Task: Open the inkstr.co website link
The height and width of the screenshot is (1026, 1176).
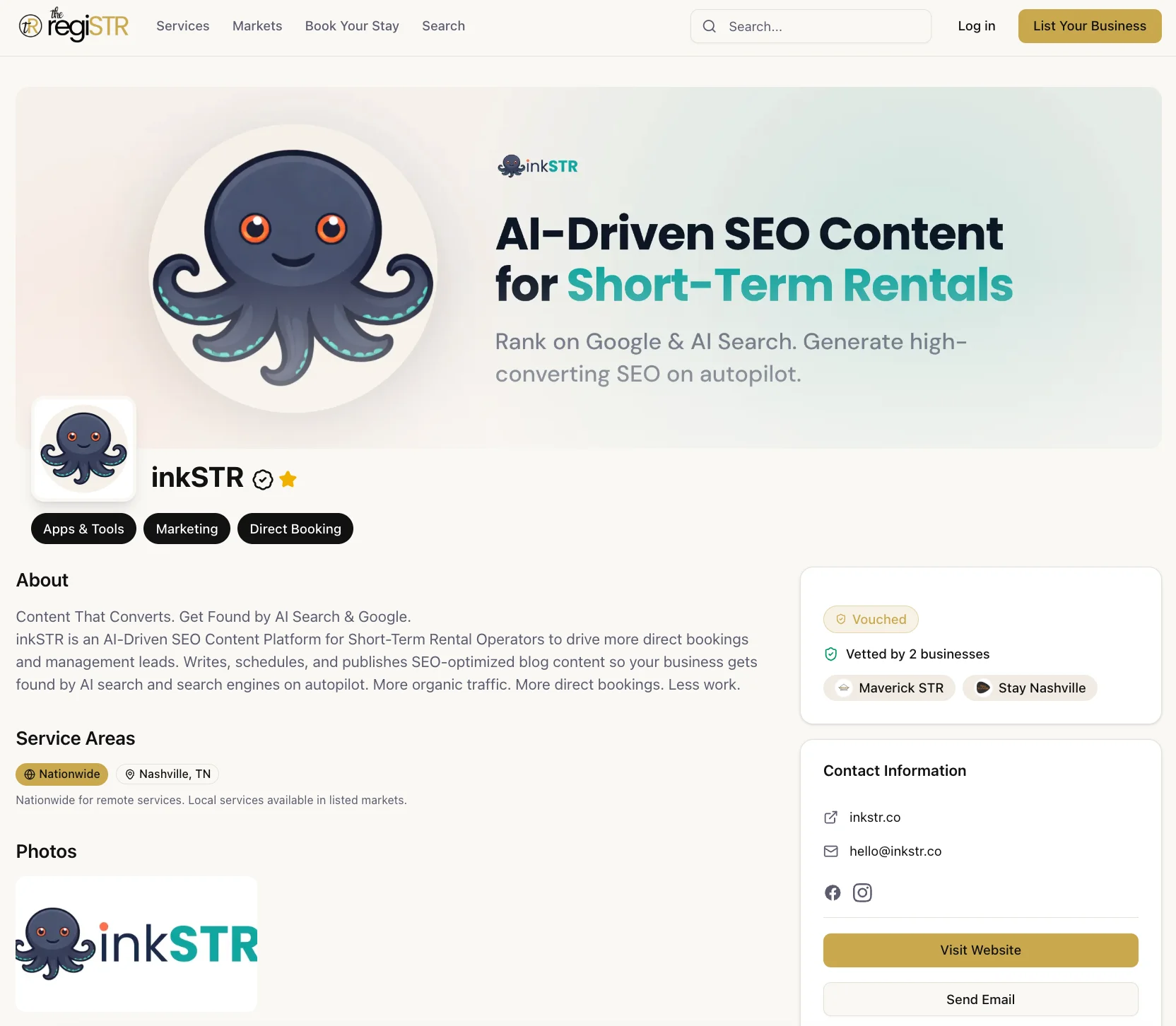Action: click(875, 817)
